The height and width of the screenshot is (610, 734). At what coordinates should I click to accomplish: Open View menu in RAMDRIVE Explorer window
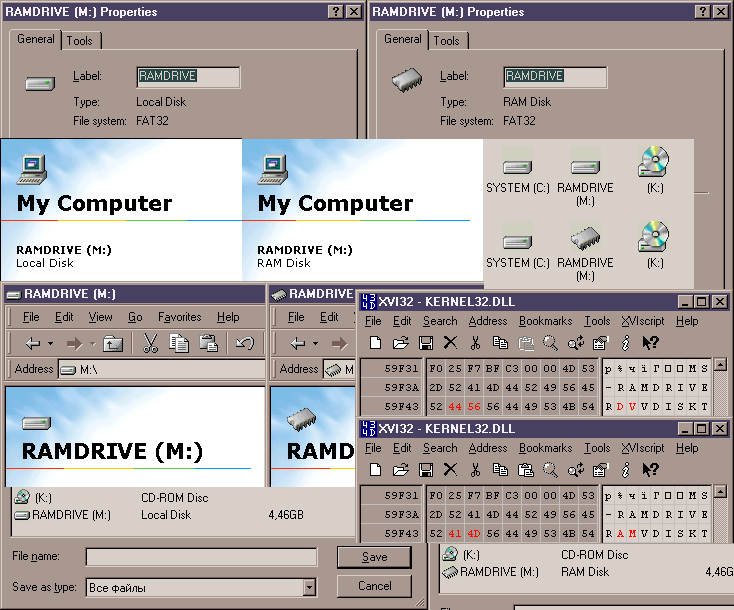pos(101,317)
